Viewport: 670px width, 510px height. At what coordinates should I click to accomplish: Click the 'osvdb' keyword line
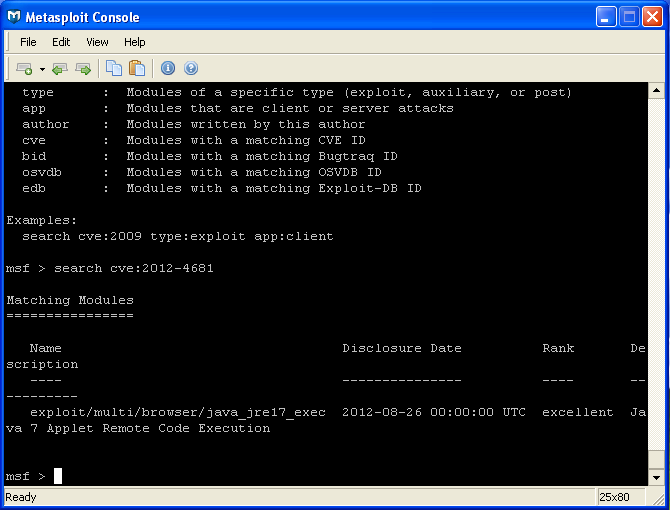point(202,172)
